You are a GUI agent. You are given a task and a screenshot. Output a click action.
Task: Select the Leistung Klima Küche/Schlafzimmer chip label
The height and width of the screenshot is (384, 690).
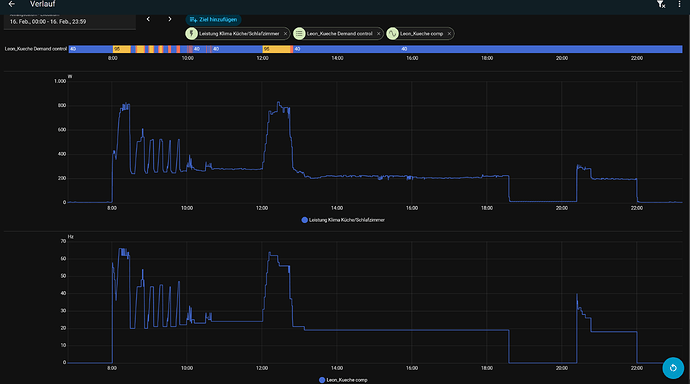[x=239, y=33]
